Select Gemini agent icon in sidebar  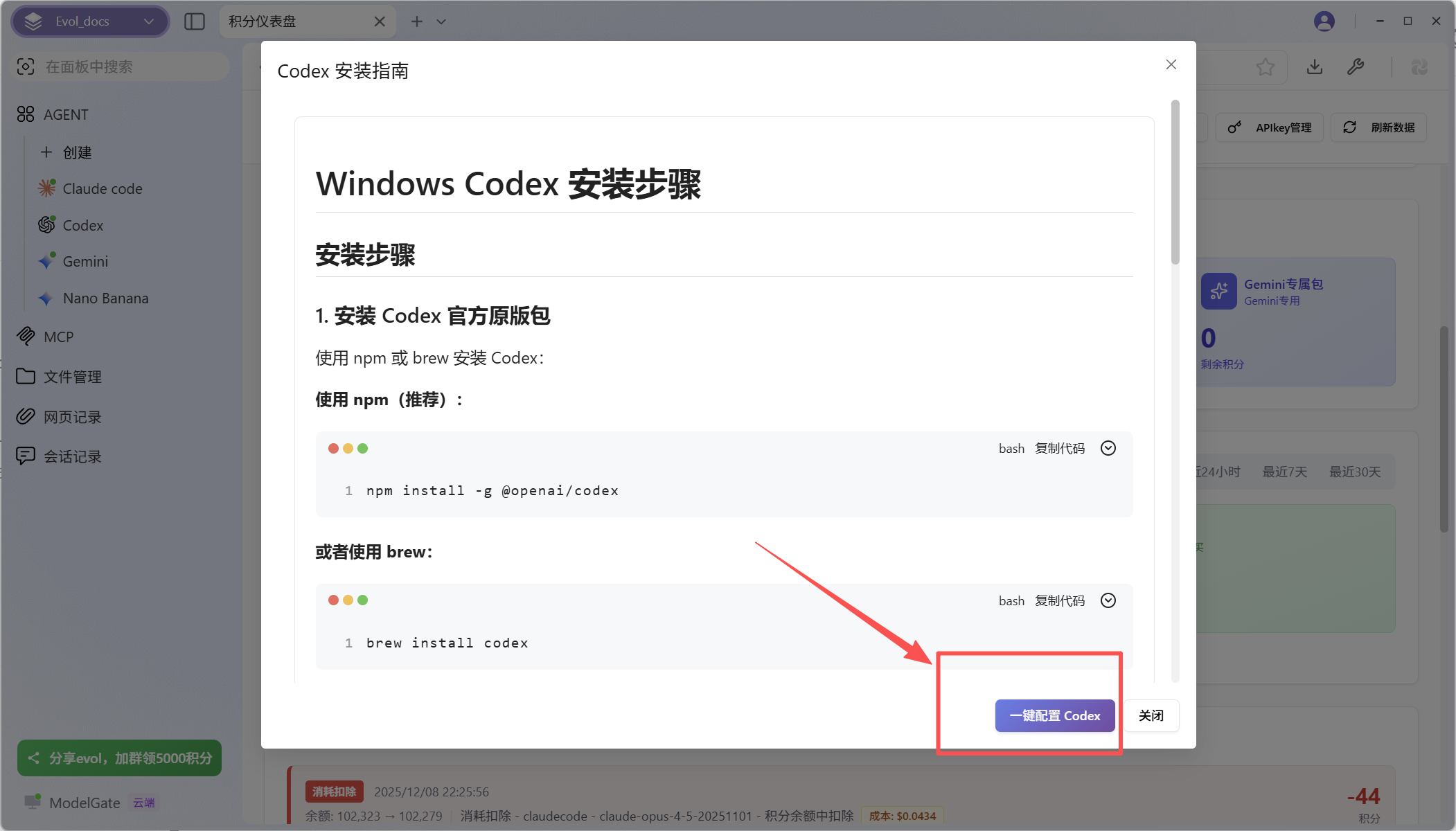pyautogui.click(x=46, y=261)
